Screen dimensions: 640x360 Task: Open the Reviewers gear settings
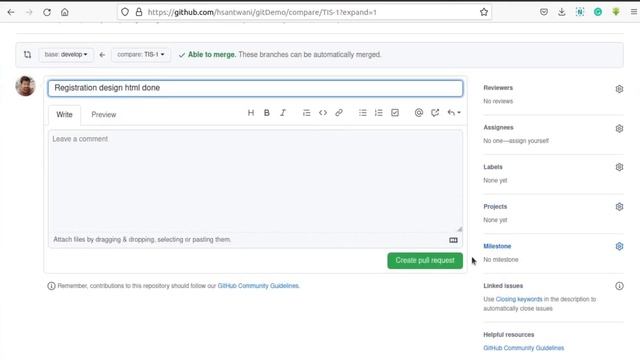(619, 89)
